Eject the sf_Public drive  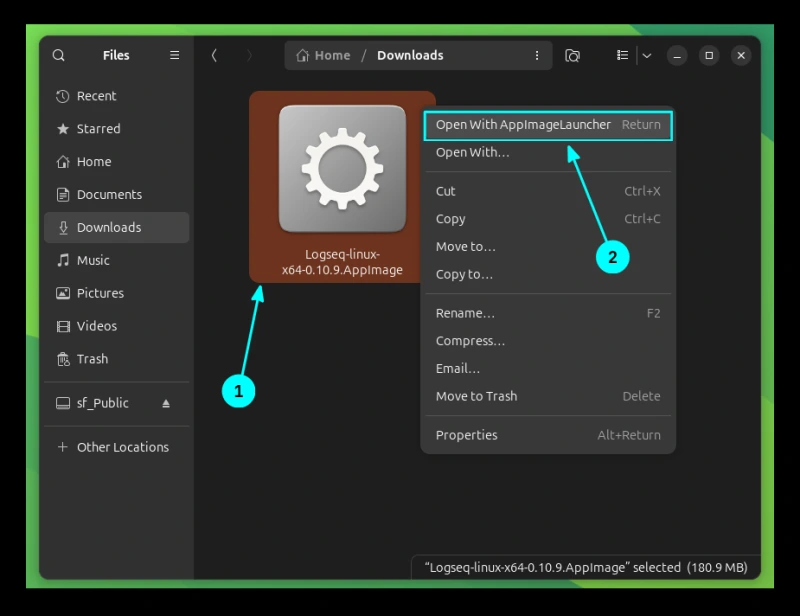166,403
